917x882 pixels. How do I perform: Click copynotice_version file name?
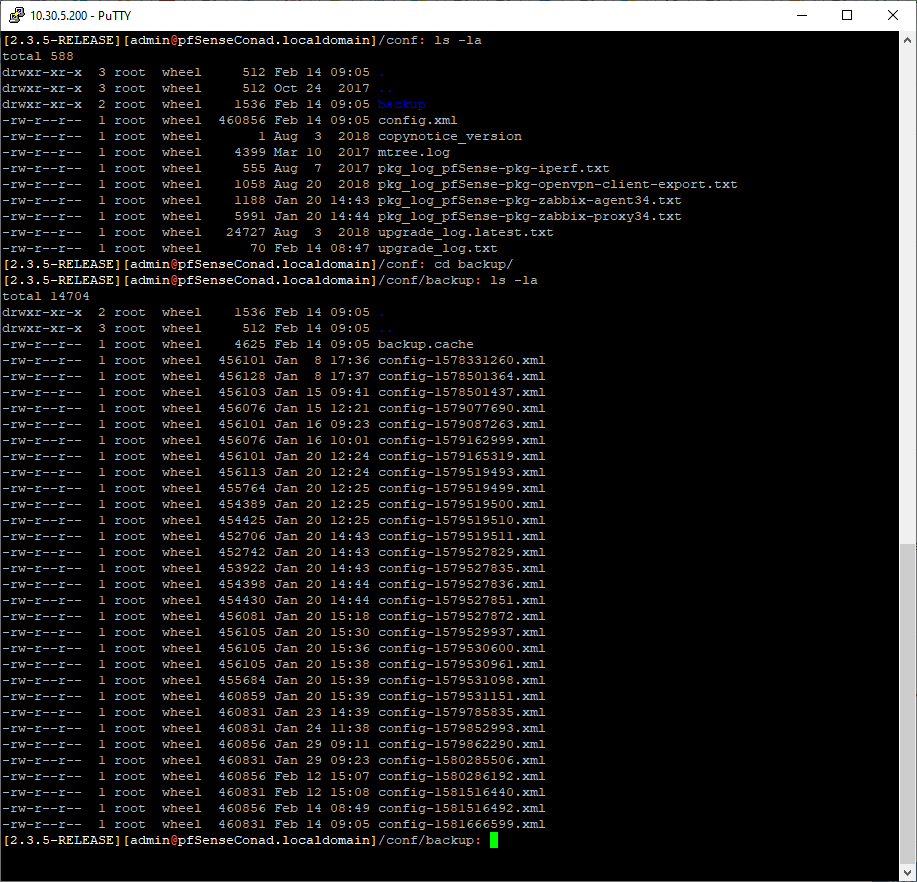point(450,136)
